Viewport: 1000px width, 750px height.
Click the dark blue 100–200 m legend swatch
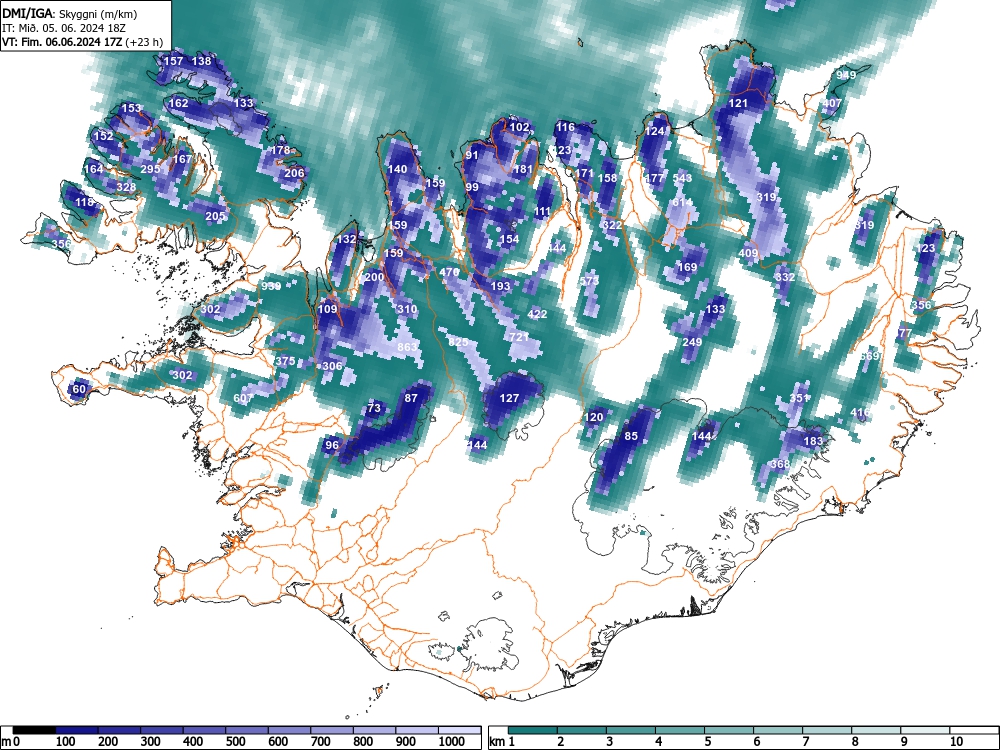click(77, 730)
